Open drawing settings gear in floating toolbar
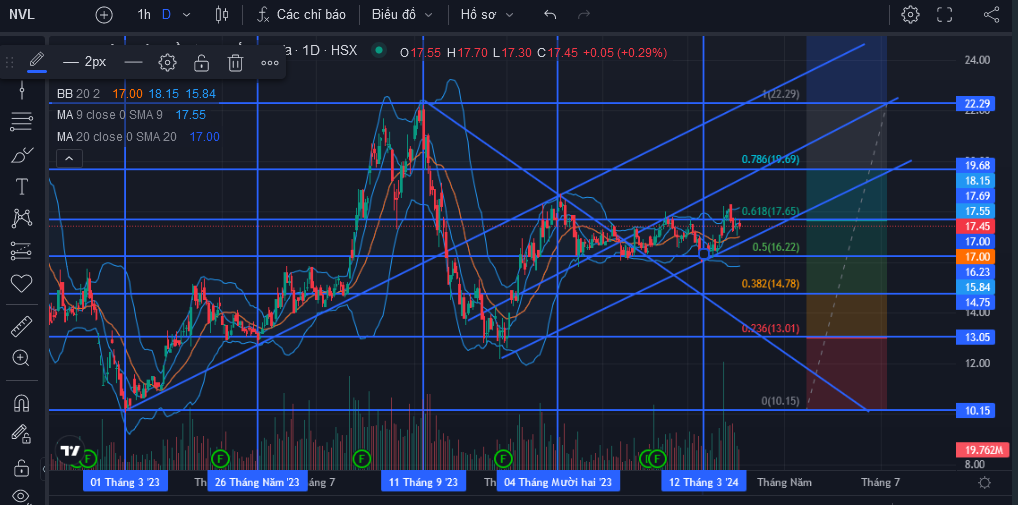Image resolution: width=1018 pixels, height=505 pixels. (168, 62)
